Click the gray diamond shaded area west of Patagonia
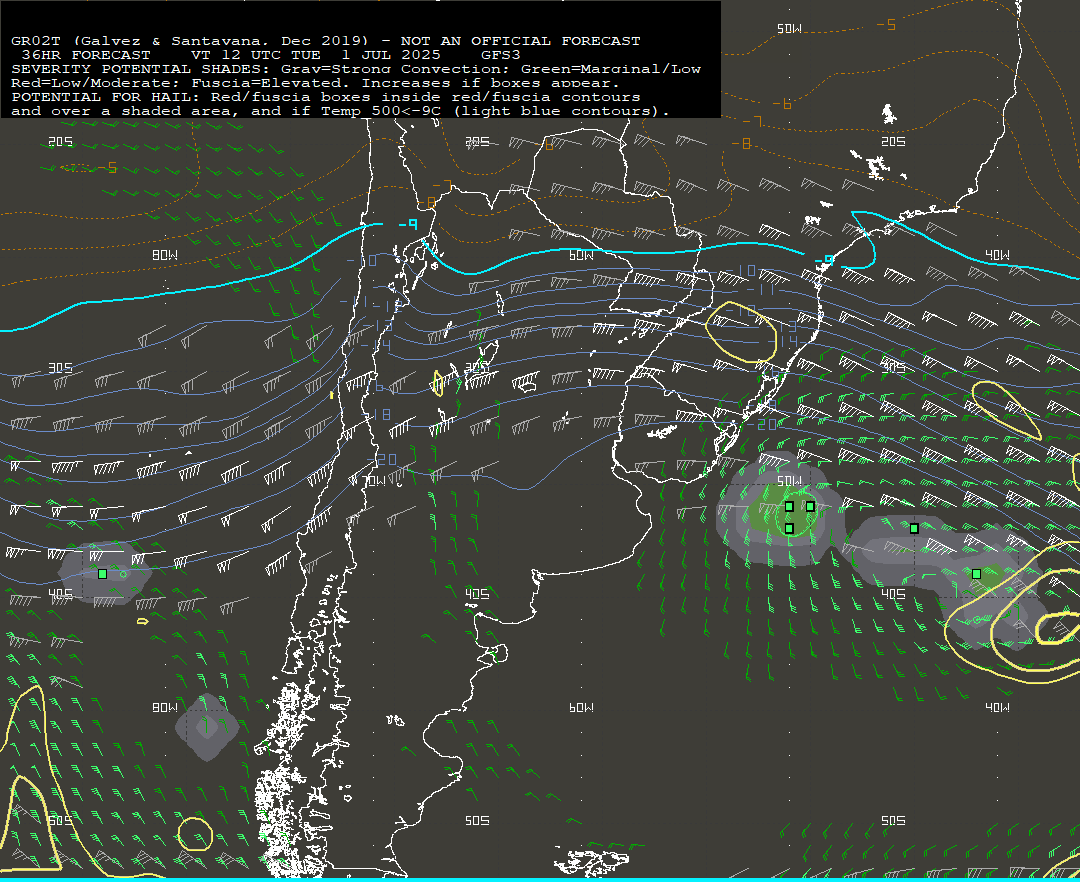1080x882 pixels. (x=207, y=727)
